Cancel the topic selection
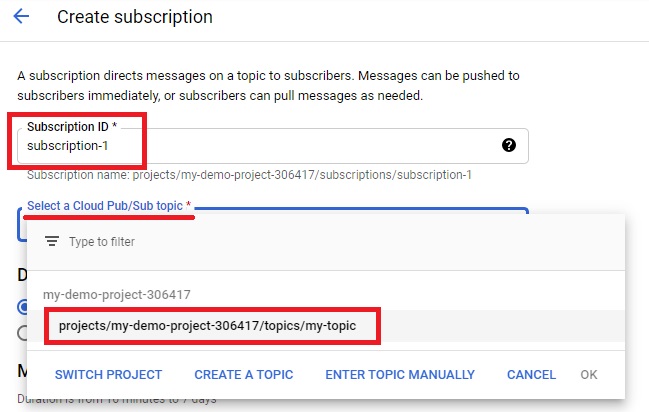The image size is (649, 412). pos(531,375)
